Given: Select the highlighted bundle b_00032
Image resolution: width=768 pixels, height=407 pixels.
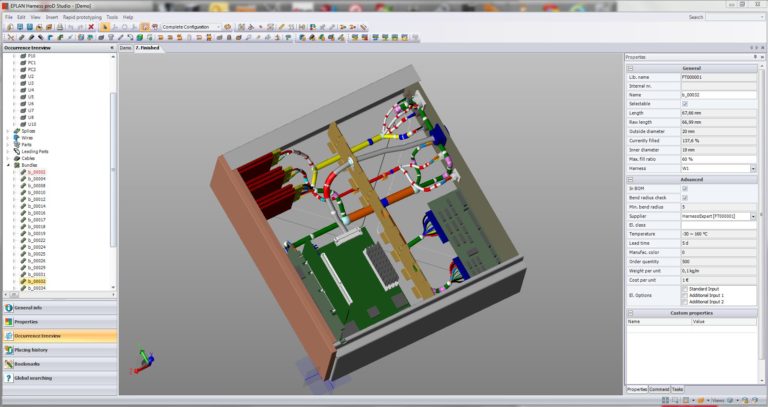Looking at the screenshot, I should click(37, 282).
